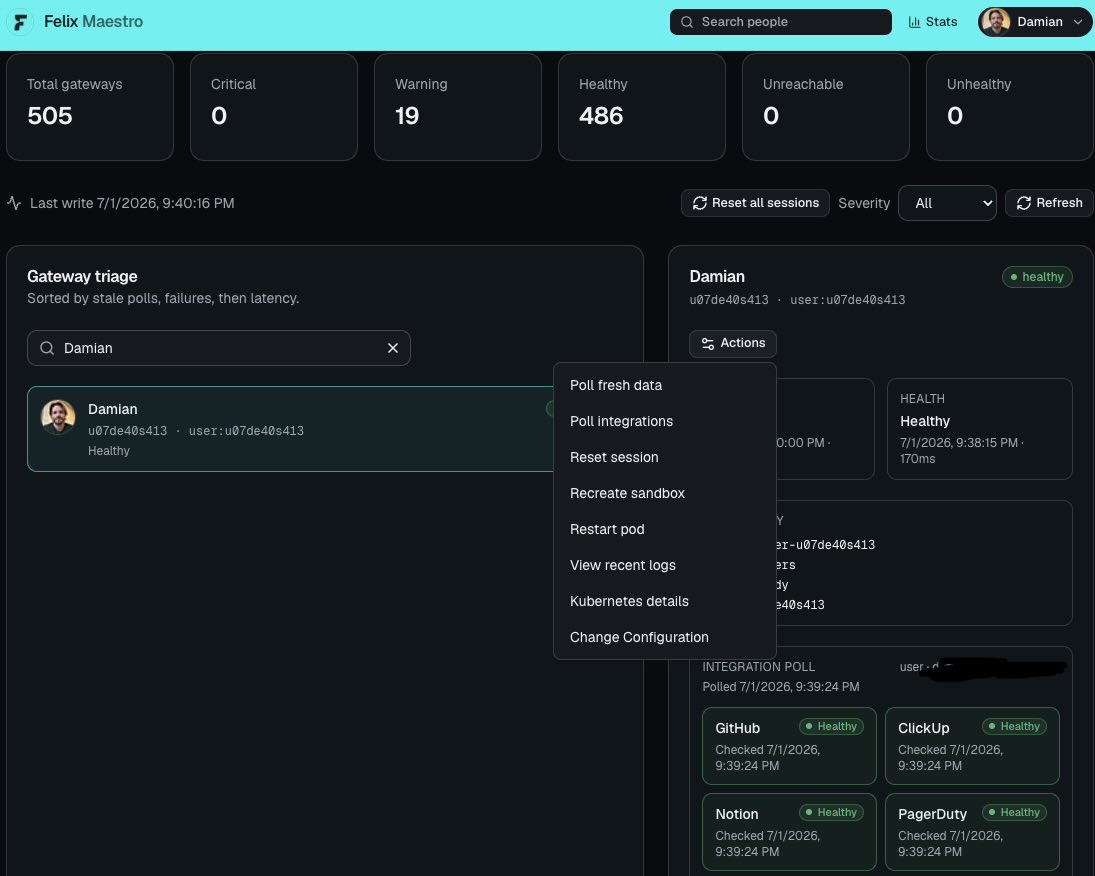The image size is (1095, 876).
Task: Click the Healthy badge on PagerDuty
Action: [x=1014, y=812]
